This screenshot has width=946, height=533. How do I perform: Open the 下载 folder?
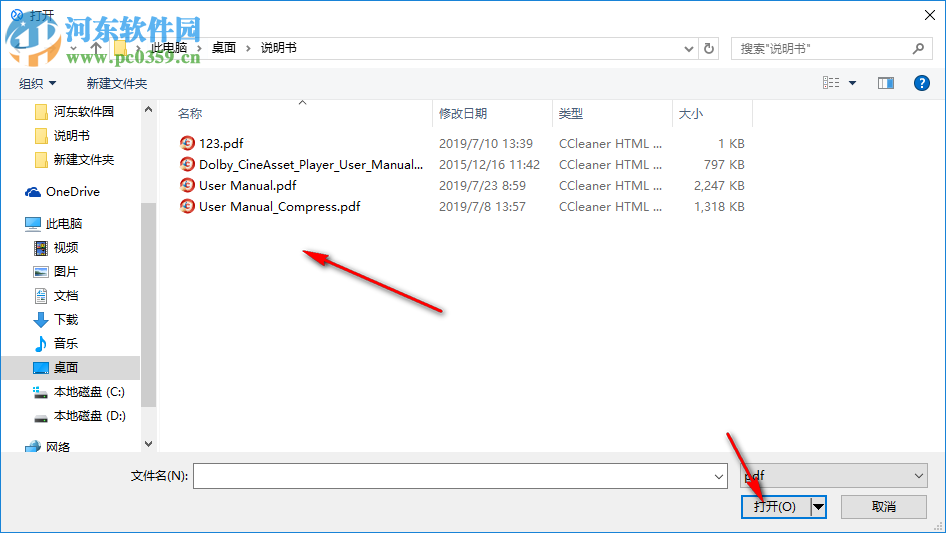click(66, 319)
